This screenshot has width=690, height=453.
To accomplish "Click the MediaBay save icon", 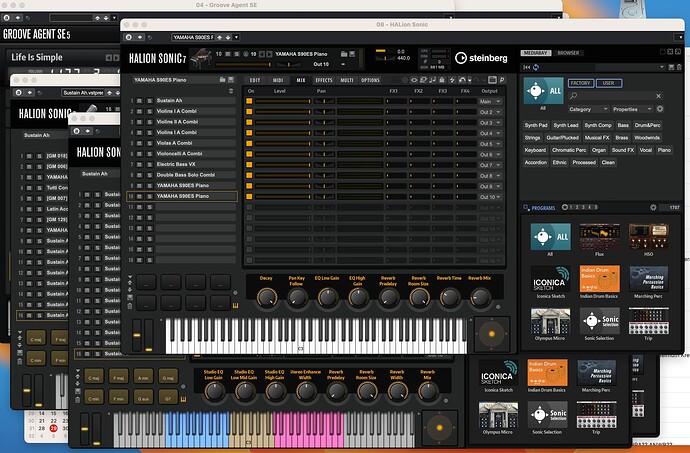I will click(672, 67).
